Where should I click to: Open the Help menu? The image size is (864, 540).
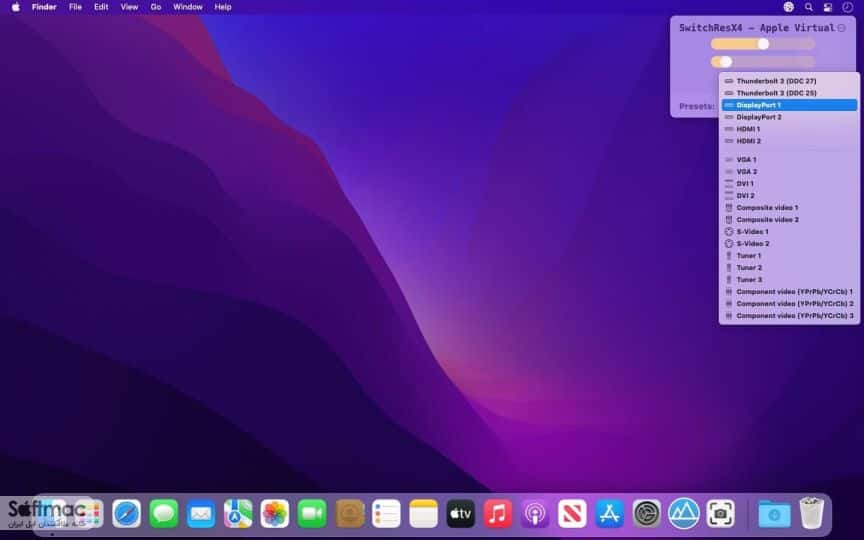point(223,7)
